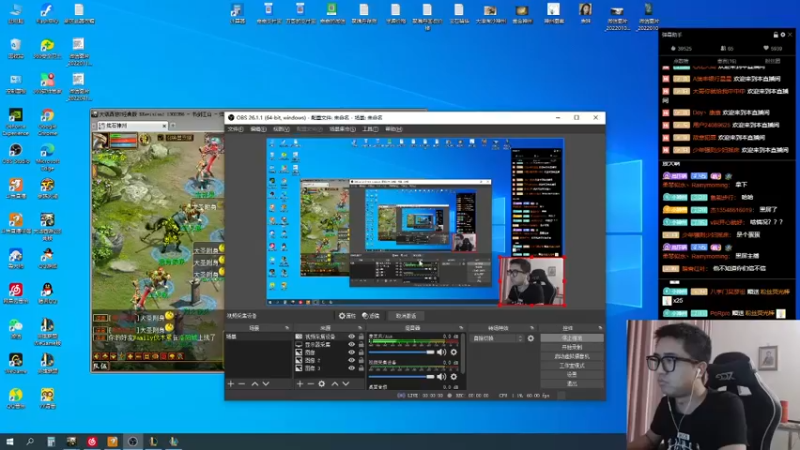This screenshot has width=800, height=450.
Task: Click OBS icon in Windows taskbar
Action: click(133, 441)
